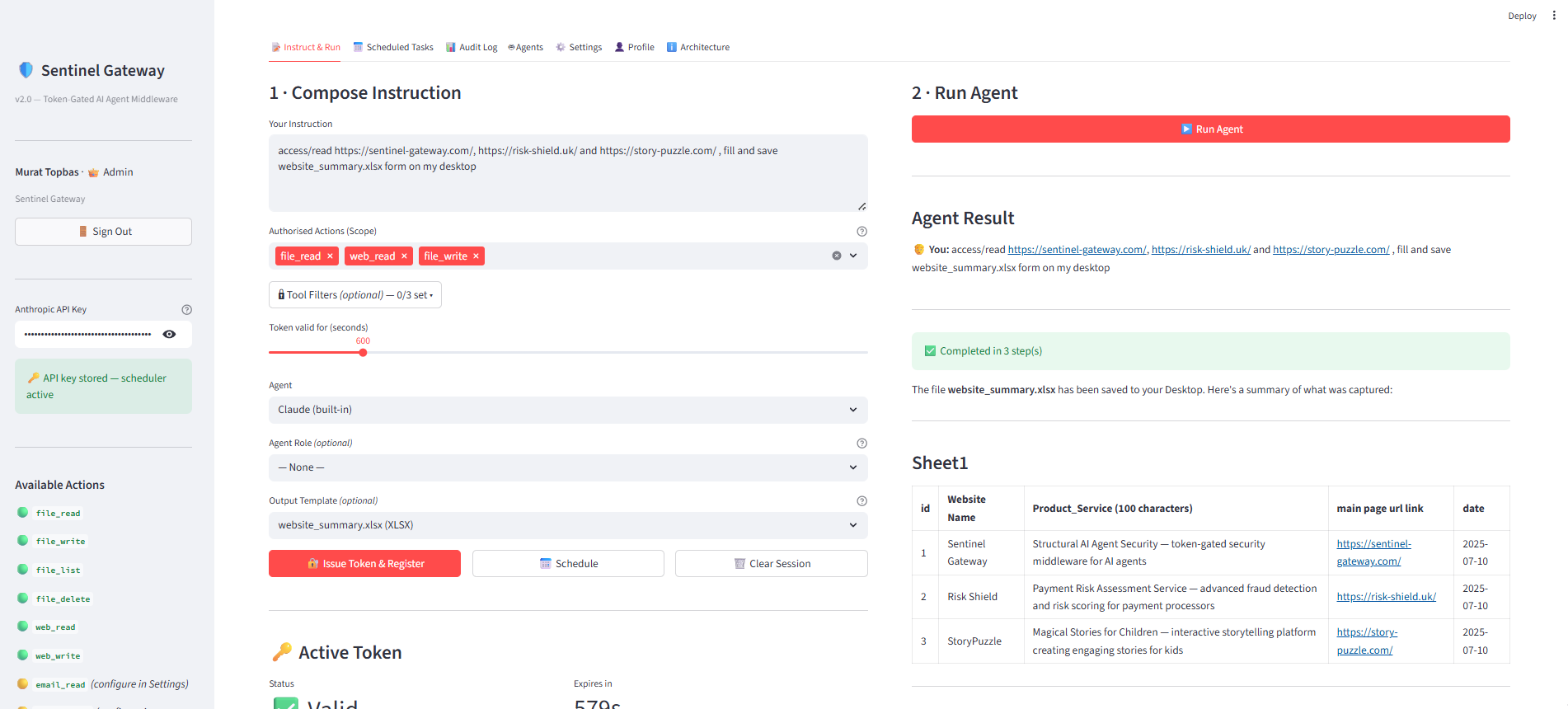Viewport: 1568px width, 709px height.
Task: Open the Audit Log tab
Action: 472,48
